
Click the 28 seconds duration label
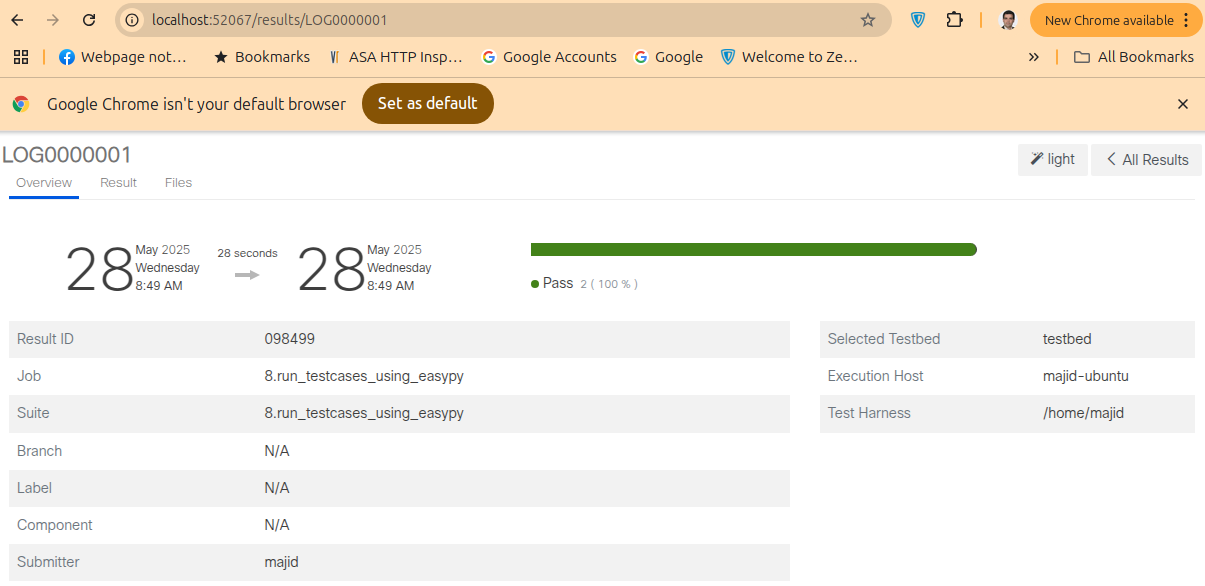tap(248, 253)
